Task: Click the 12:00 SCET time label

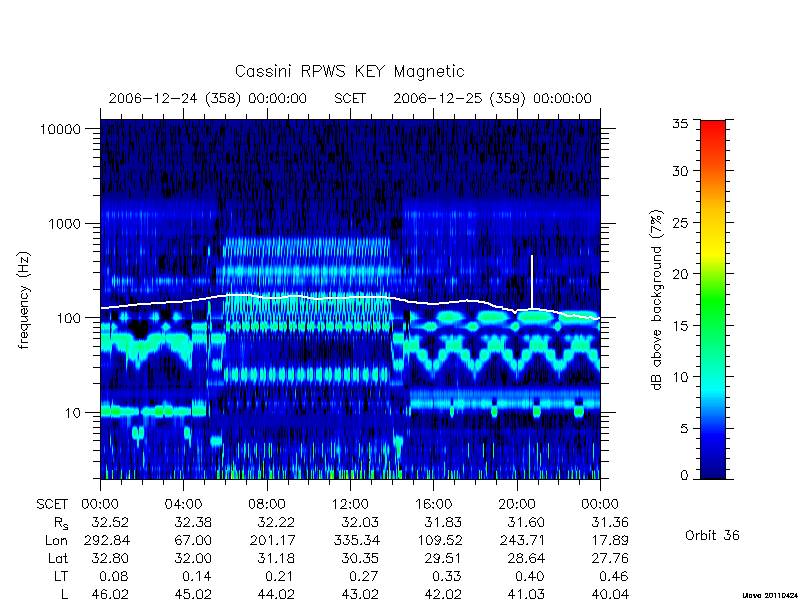Action: pyautogui.click(x=350, y=504)
